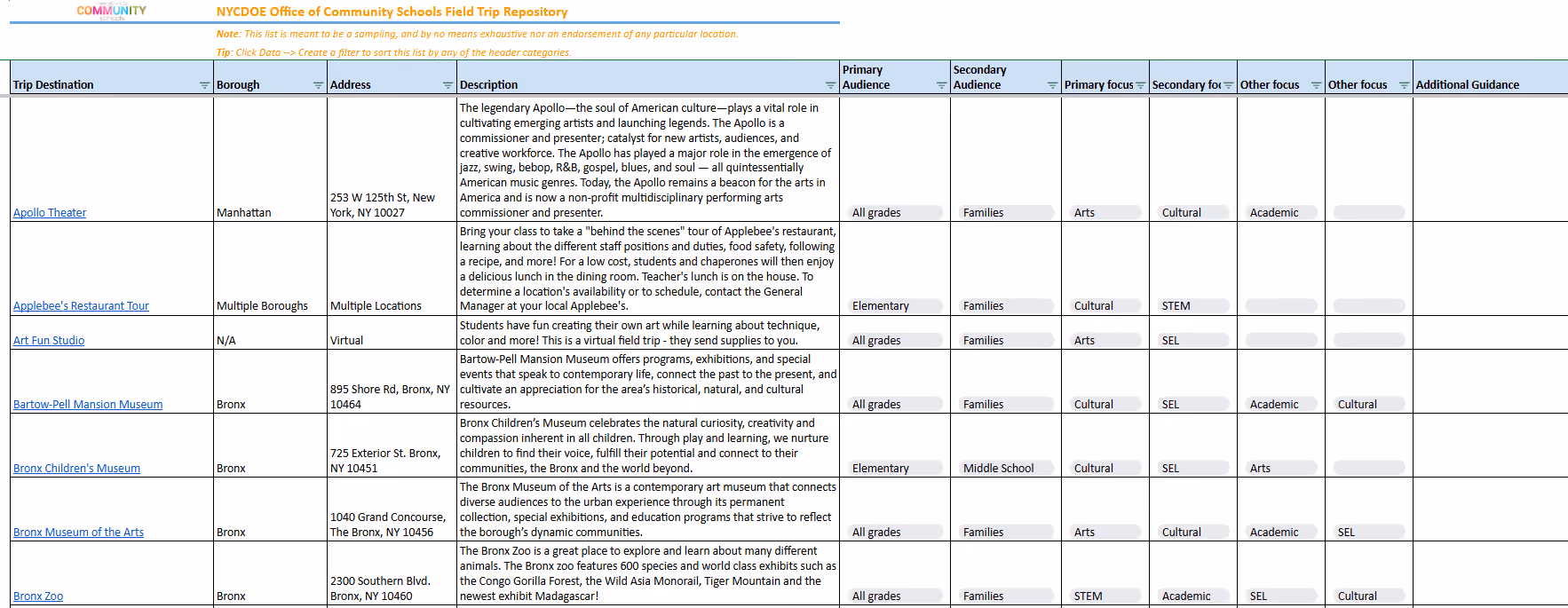Click Bronx Zoo description cell
This screenshot has width=1568, height=608.
click(648, 573)
